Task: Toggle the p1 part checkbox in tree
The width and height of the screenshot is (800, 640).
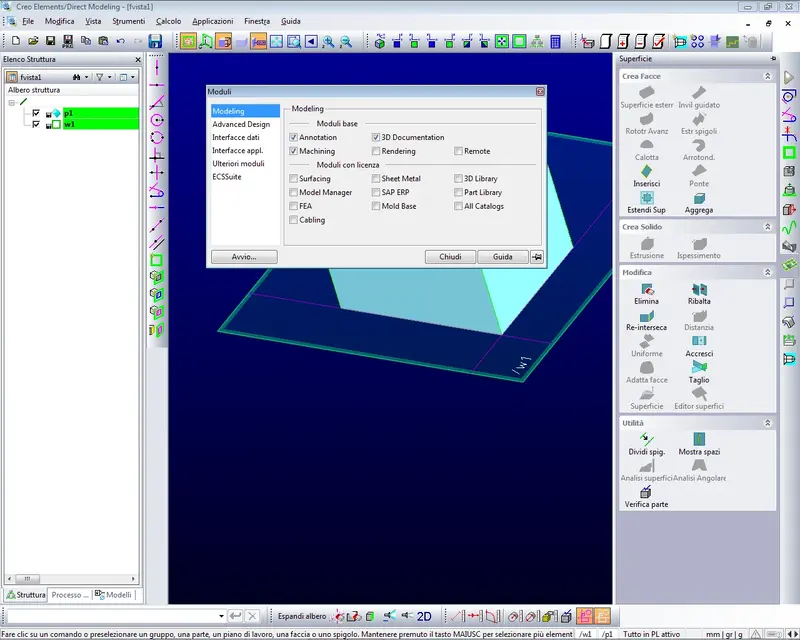Action: (36, 113)
